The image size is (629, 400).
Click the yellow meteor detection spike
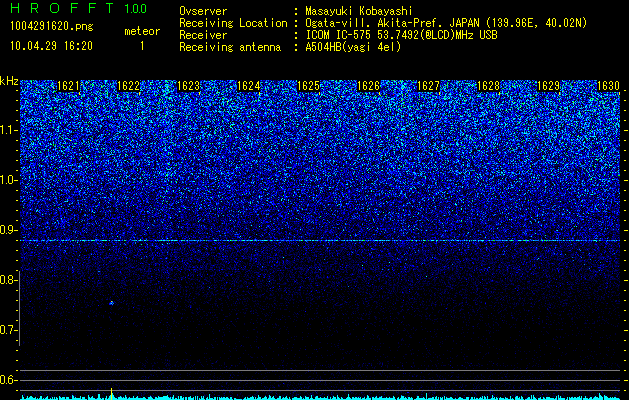pos(112,392)
